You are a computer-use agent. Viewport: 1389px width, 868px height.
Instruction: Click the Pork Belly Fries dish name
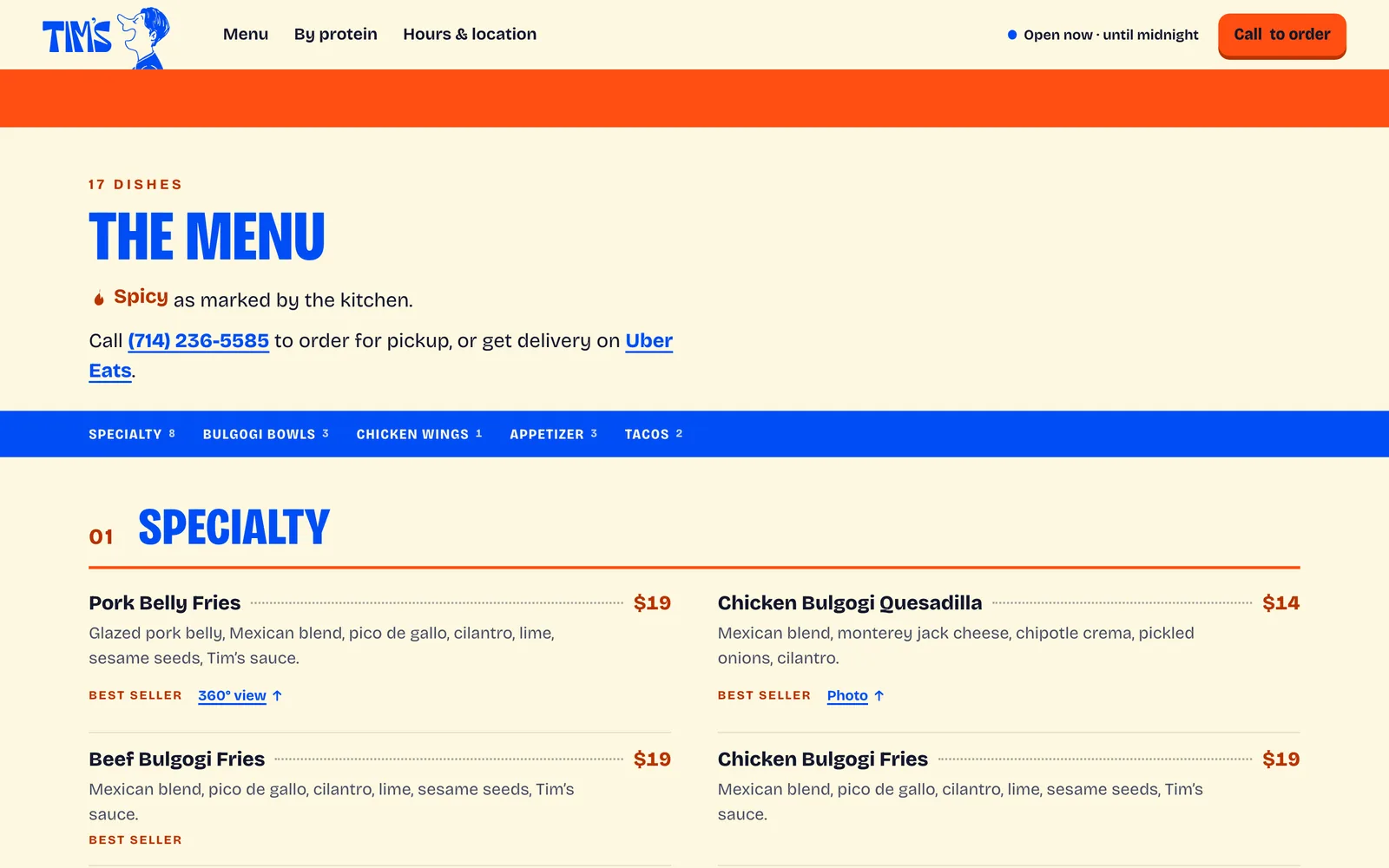click(x=165, y=602)
